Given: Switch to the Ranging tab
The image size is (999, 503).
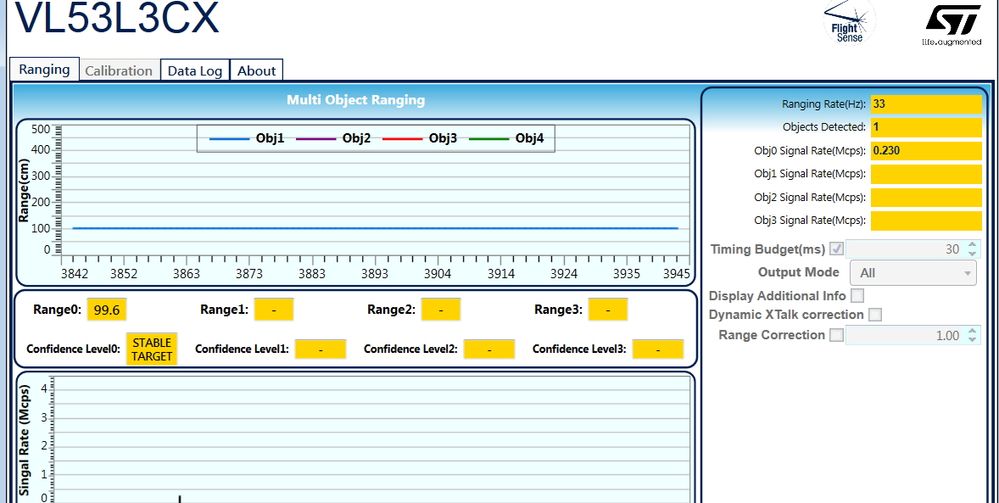Looking at the screenshot, I should coord(44,69).
